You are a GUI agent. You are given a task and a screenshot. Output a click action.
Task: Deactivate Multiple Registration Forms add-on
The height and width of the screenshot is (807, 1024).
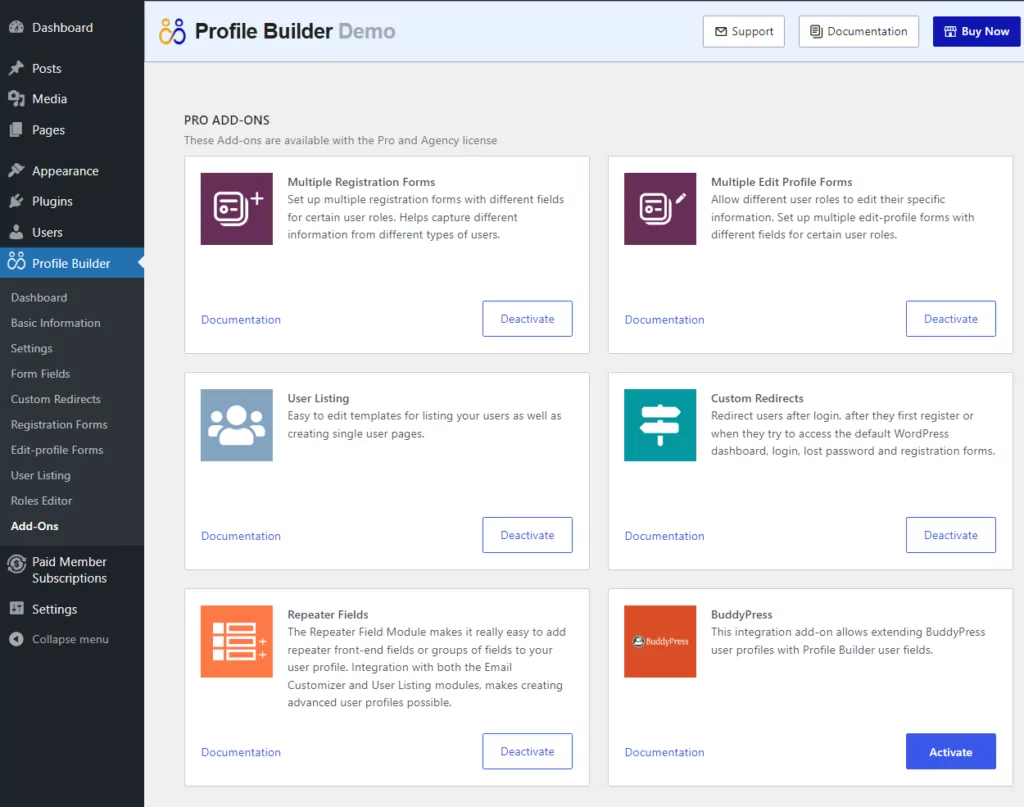pyautogui.click(x=527, y=319)
